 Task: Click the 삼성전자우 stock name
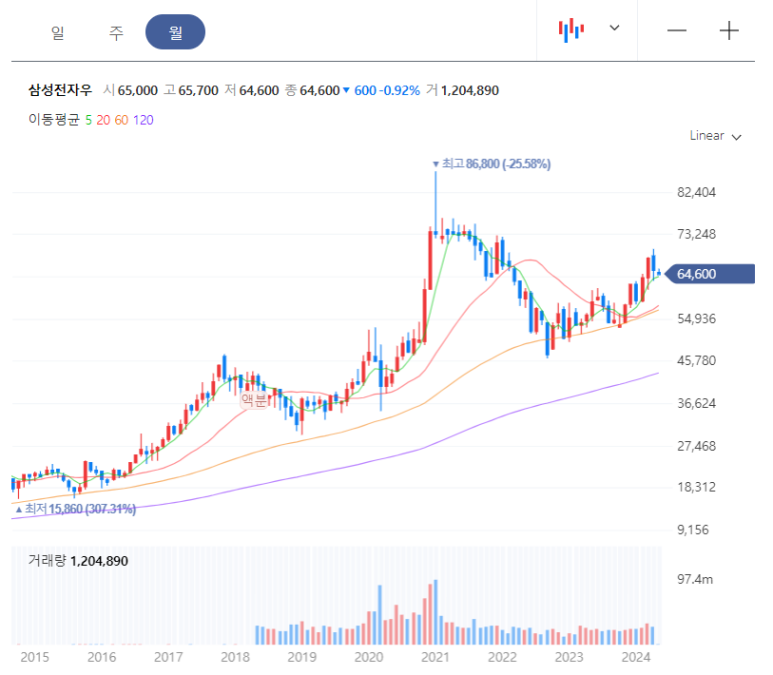(x=60, y=90)
